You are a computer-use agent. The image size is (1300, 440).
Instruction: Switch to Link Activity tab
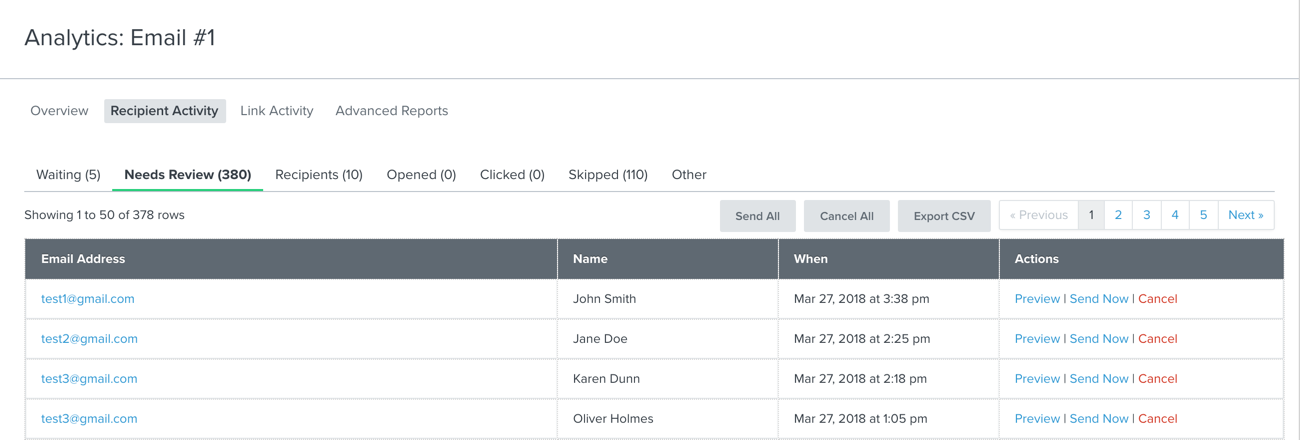pyautogui.click(x=277, y=111)
